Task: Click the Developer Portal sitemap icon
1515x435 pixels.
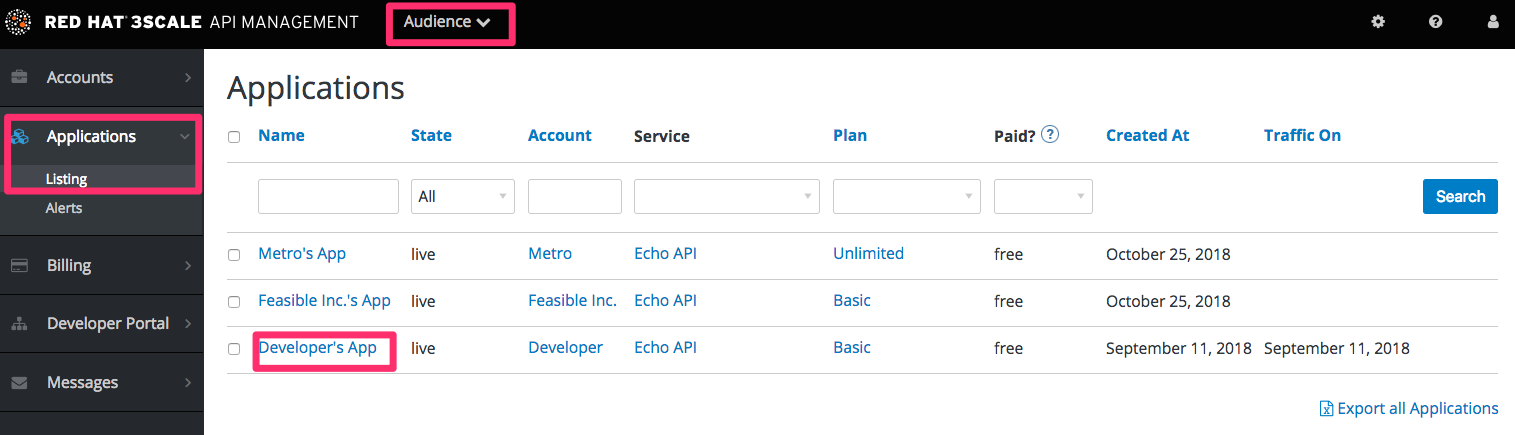Action: tap(19, 324)
